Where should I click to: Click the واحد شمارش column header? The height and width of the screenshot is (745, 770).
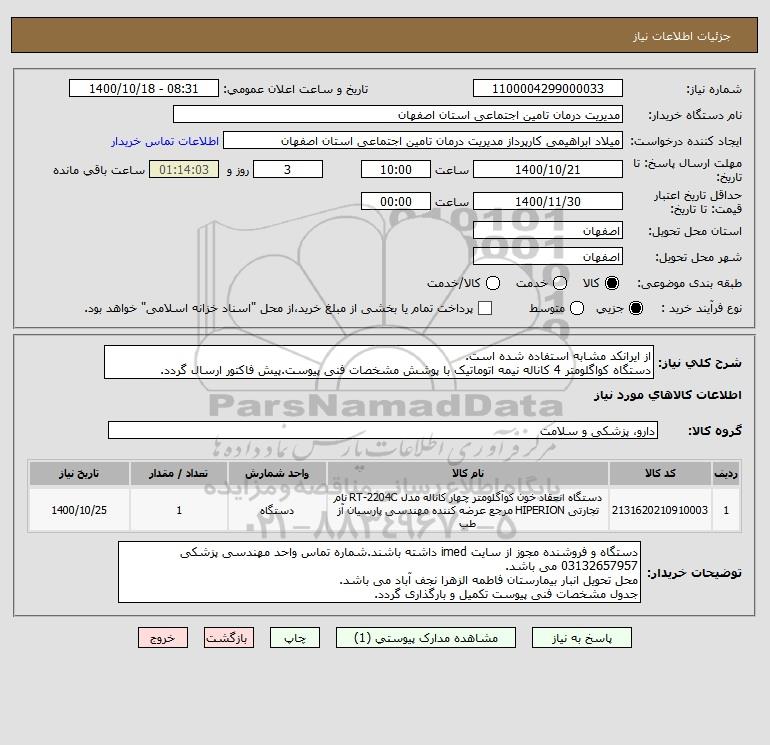coord(277,473)
